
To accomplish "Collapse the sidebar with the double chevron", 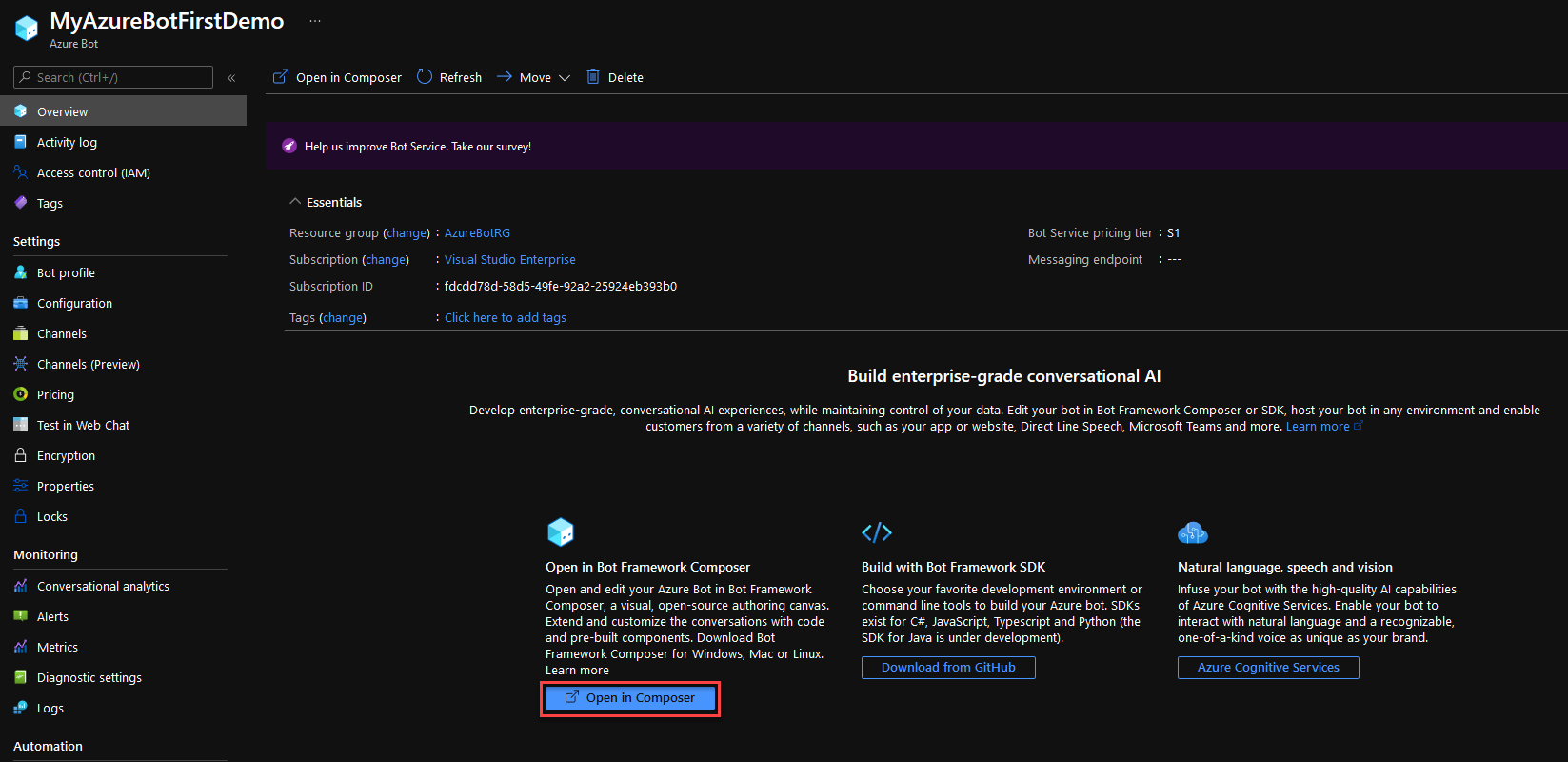I will click(x=231, y=78).
